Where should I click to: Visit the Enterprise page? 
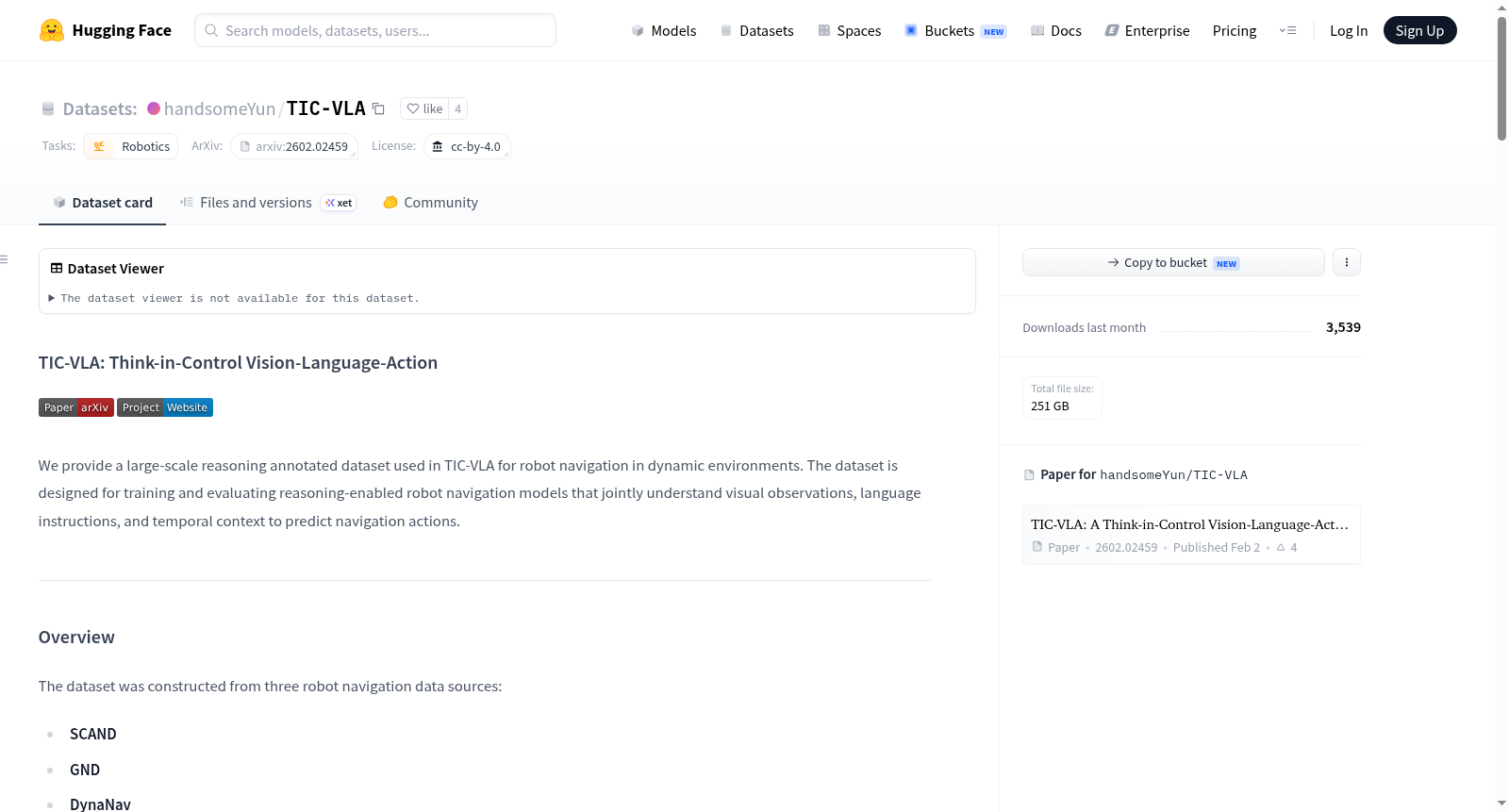click(1147, 30)
